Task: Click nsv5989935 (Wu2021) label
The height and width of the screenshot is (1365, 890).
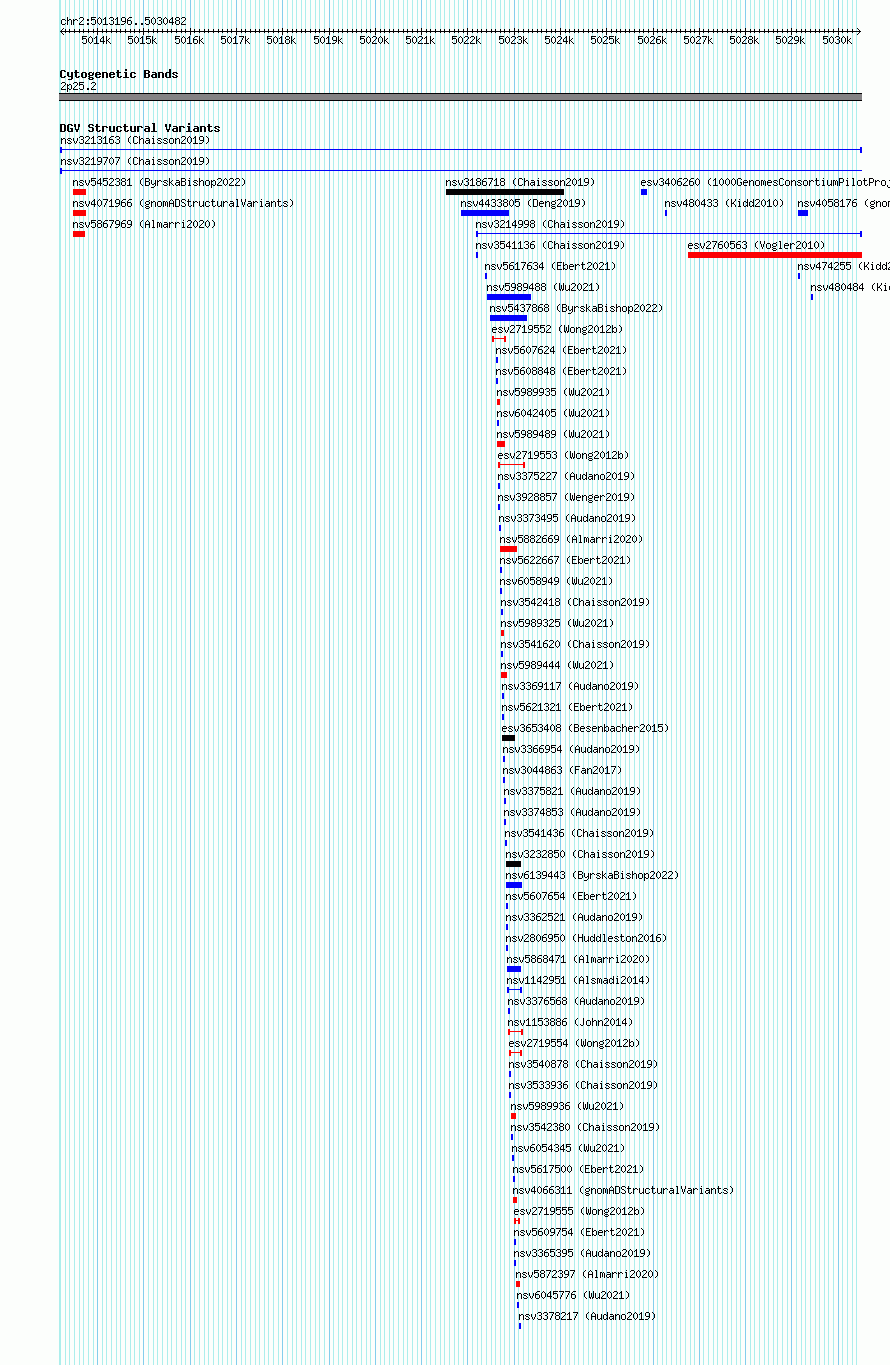Action: tap(553, 392)
